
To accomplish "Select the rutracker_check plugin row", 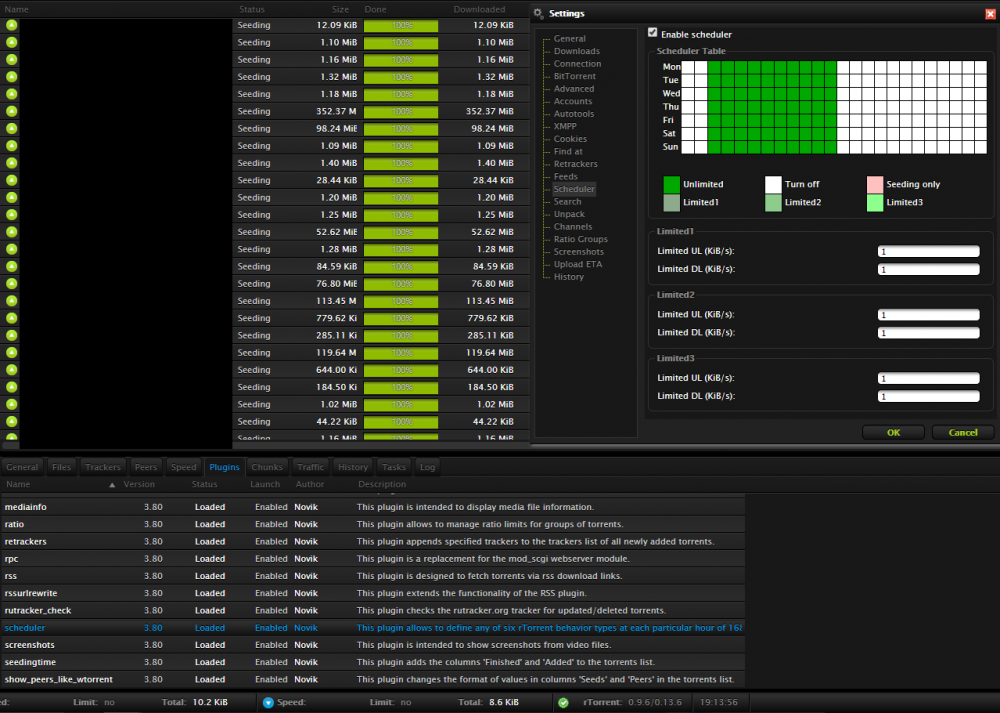I will click(x=372, y=610).
